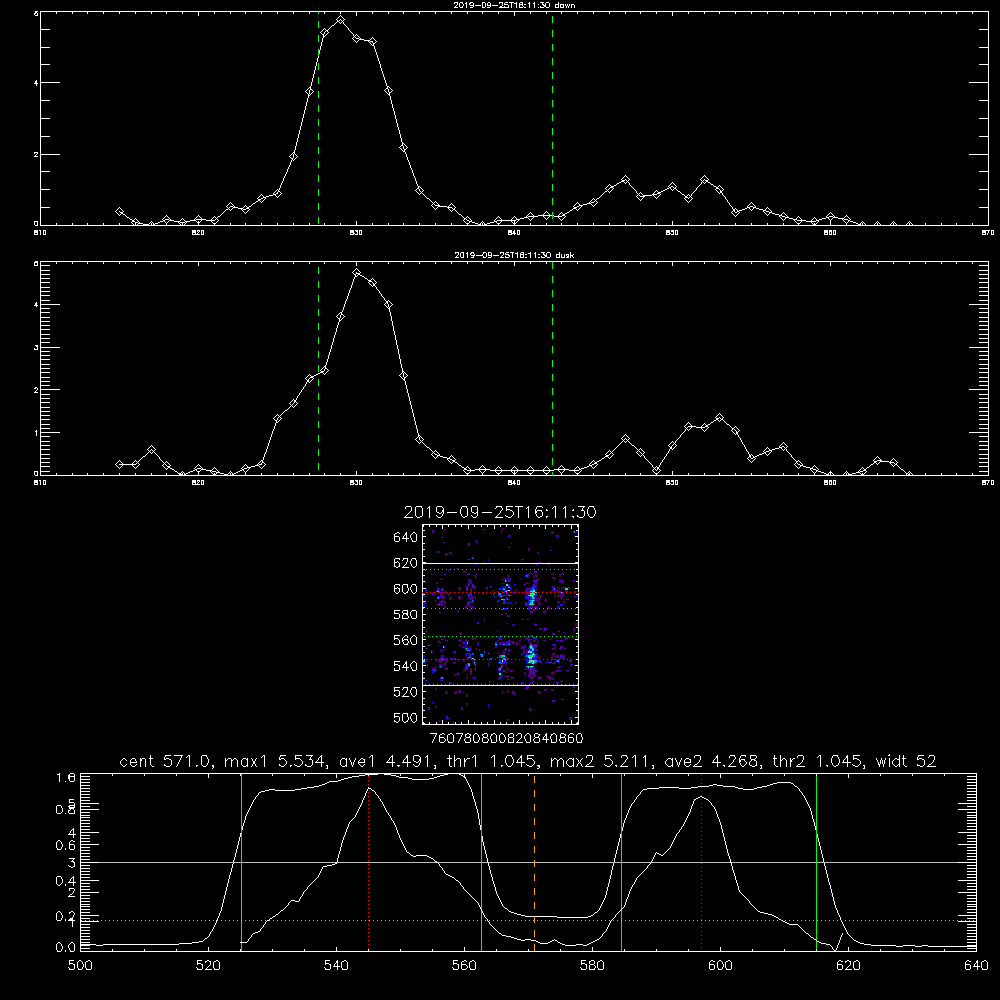Select the highest data point of the dusk curve

357,272
